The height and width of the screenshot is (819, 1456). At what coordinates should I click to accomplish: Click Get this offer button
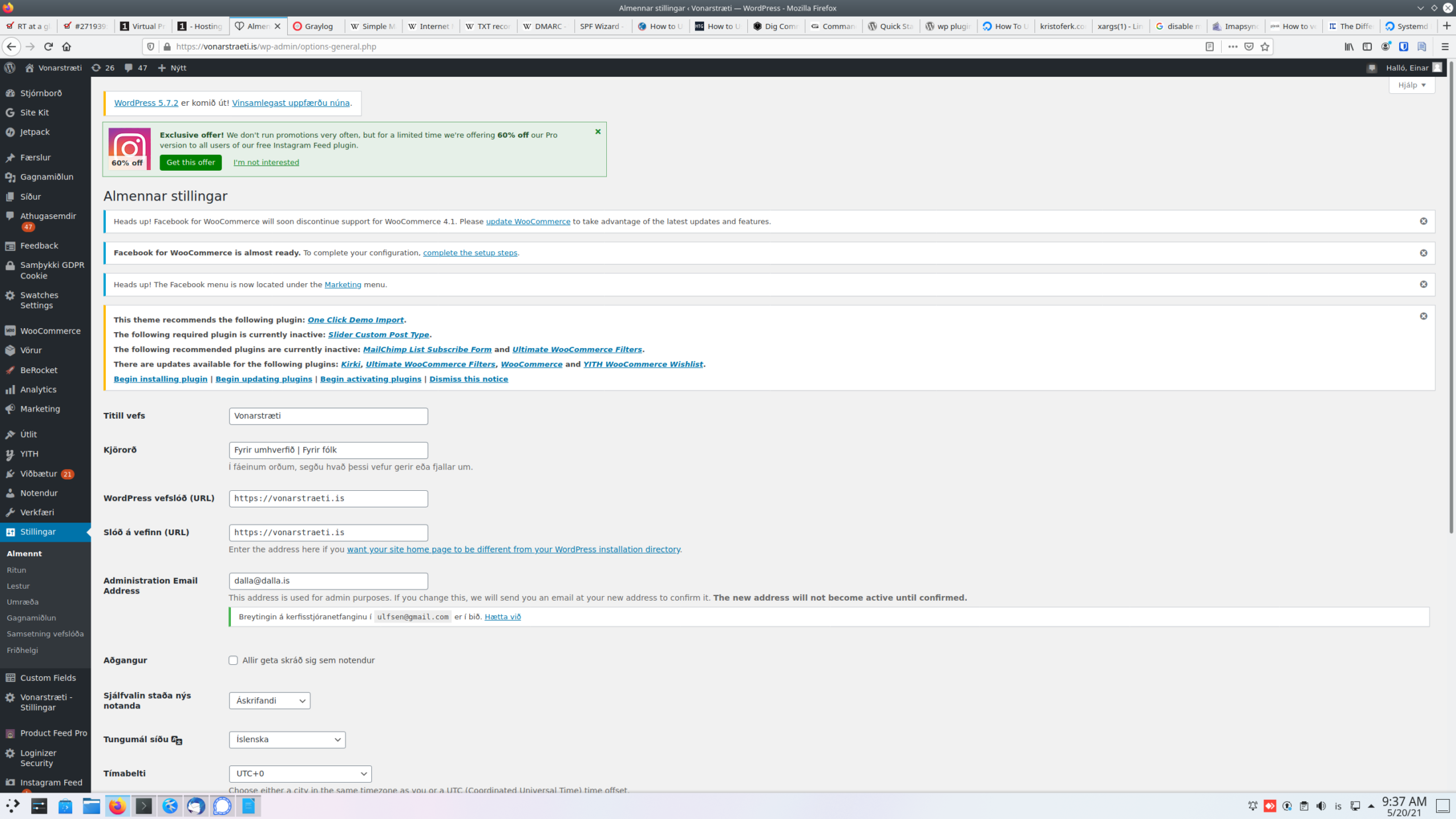(x=191, y=162)
